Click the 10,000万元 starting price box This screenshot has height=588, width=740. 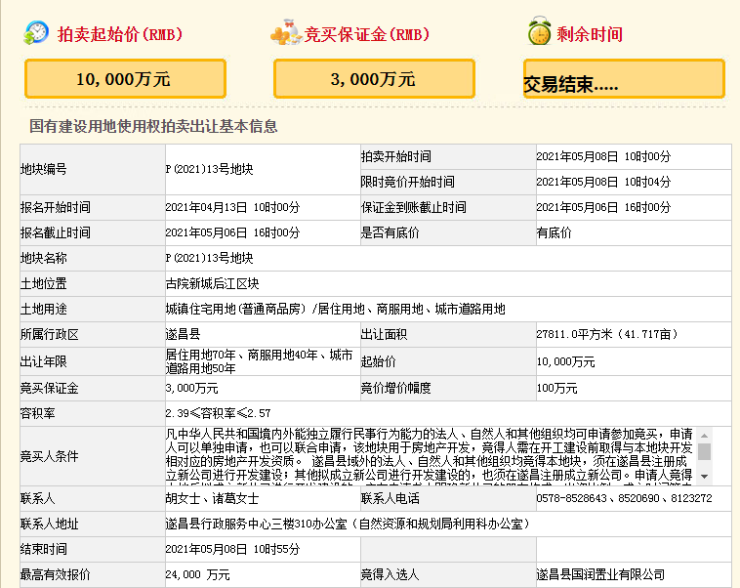(x=124, y=79)
